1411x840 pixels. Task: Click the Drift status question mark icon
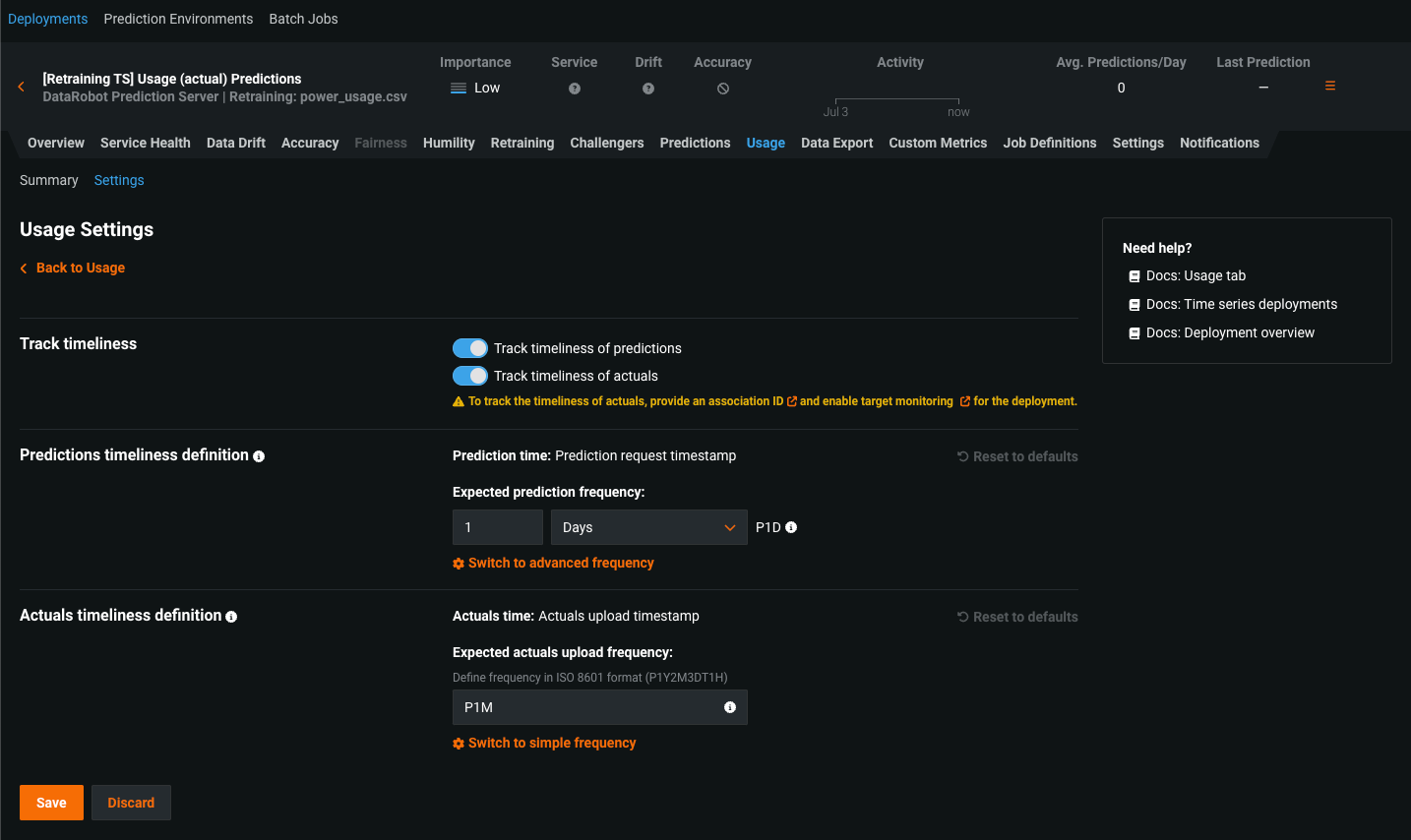pyautogui.click(x=648, y=89)
